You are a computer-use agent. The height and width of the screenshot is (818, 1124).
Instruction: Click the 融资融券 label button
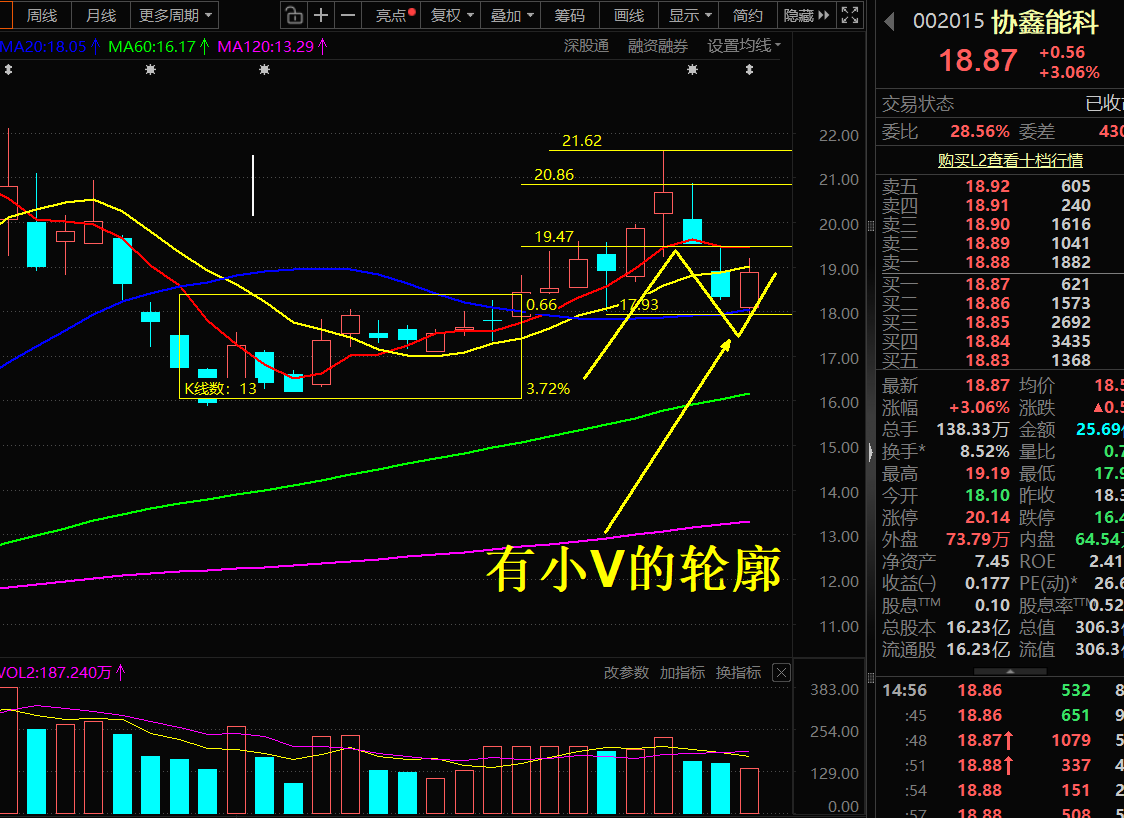[657, 46]
